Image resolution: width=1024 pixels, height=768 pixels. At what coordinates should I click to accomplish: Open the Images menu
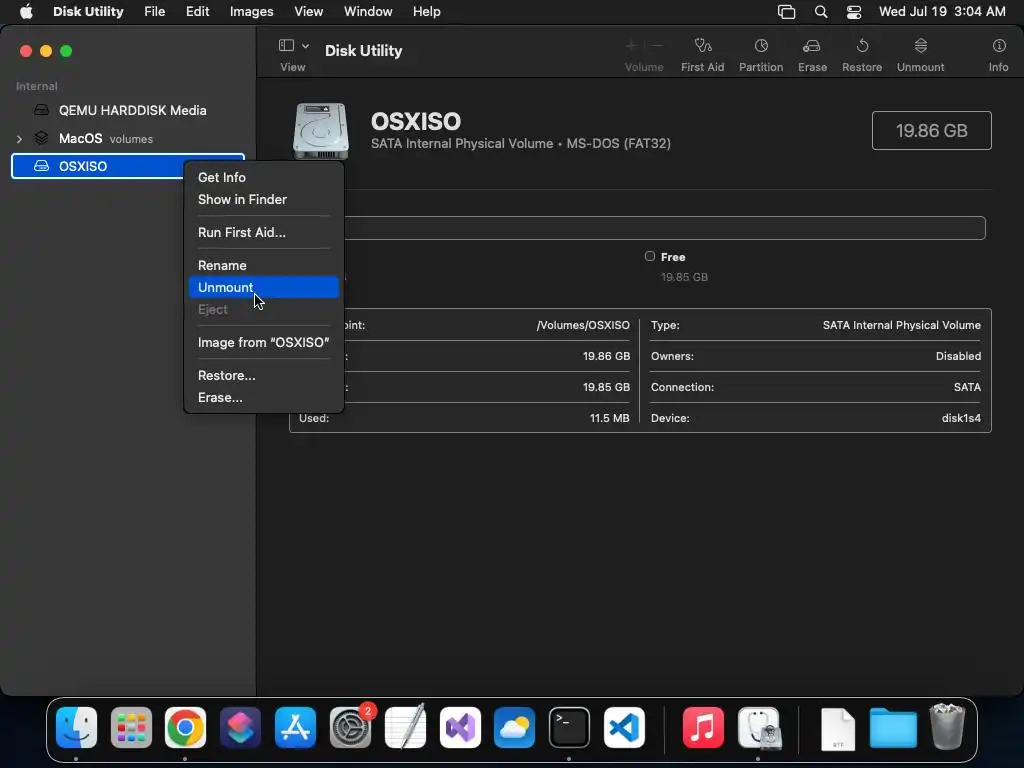pyautogui.click(x=251, y=12)
